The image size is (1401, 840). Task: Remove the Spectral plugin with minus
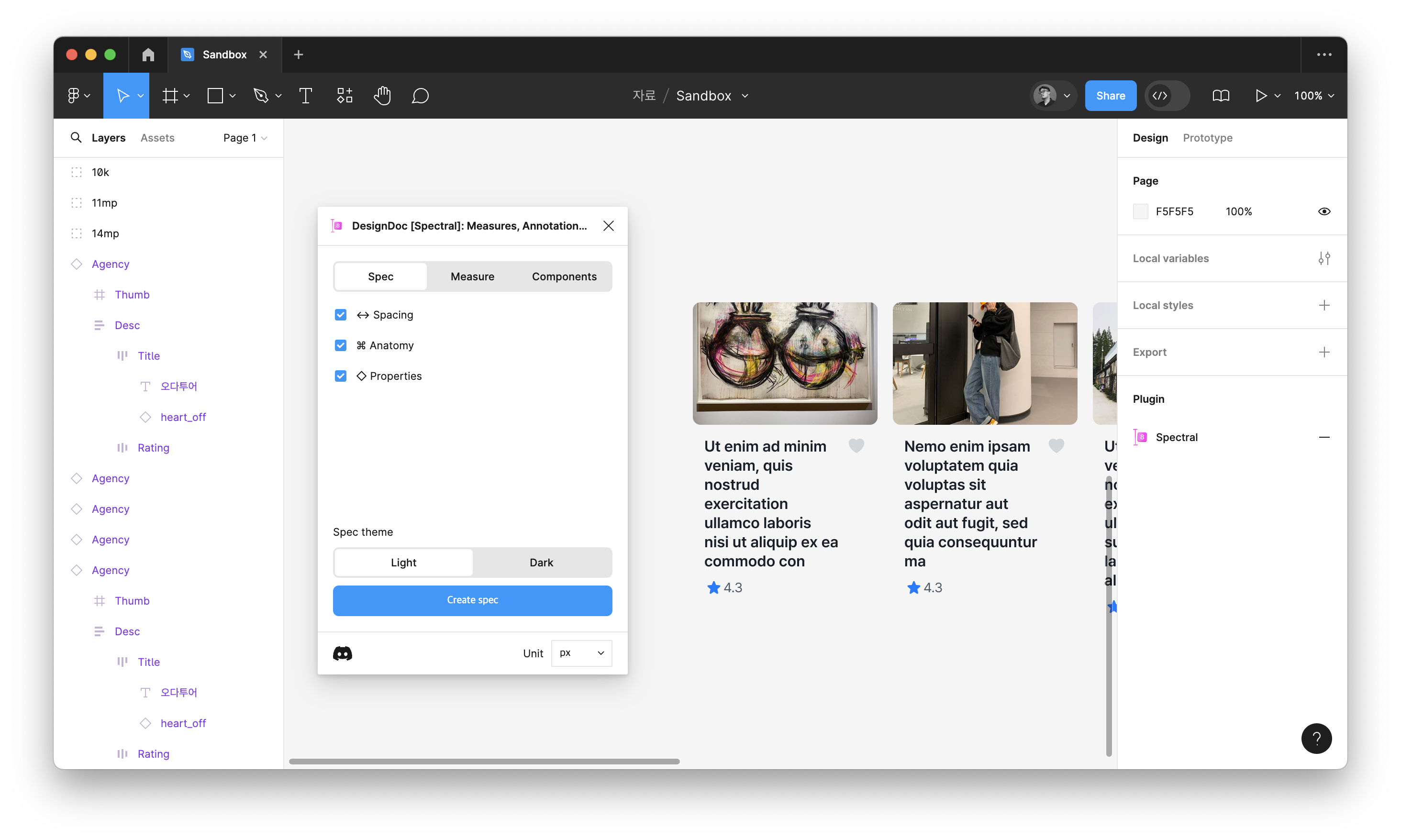click(1323, 437)
